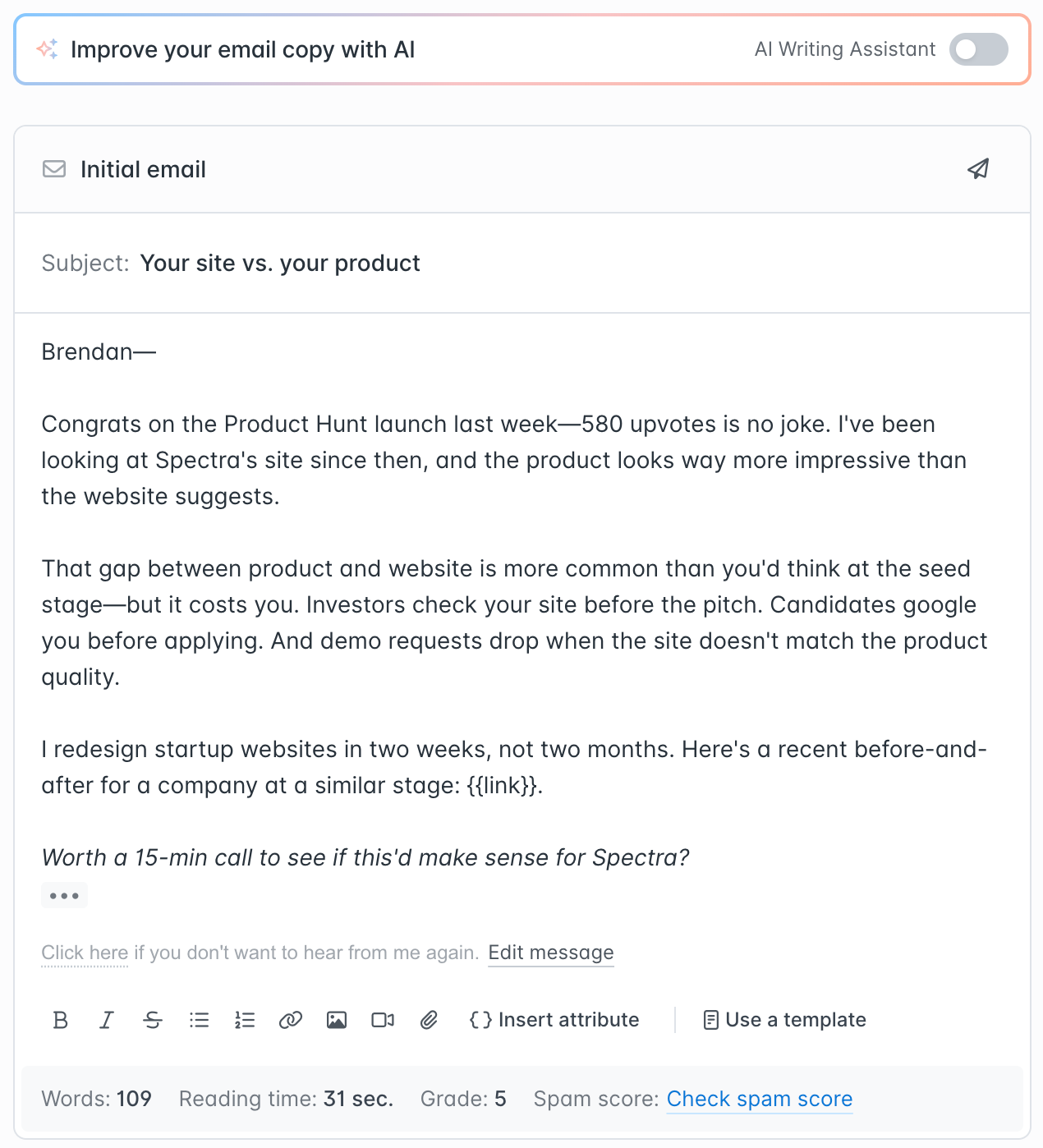Attach a file with paperclip icon
The image size is (1043, 1148).
coord(429,1020)
